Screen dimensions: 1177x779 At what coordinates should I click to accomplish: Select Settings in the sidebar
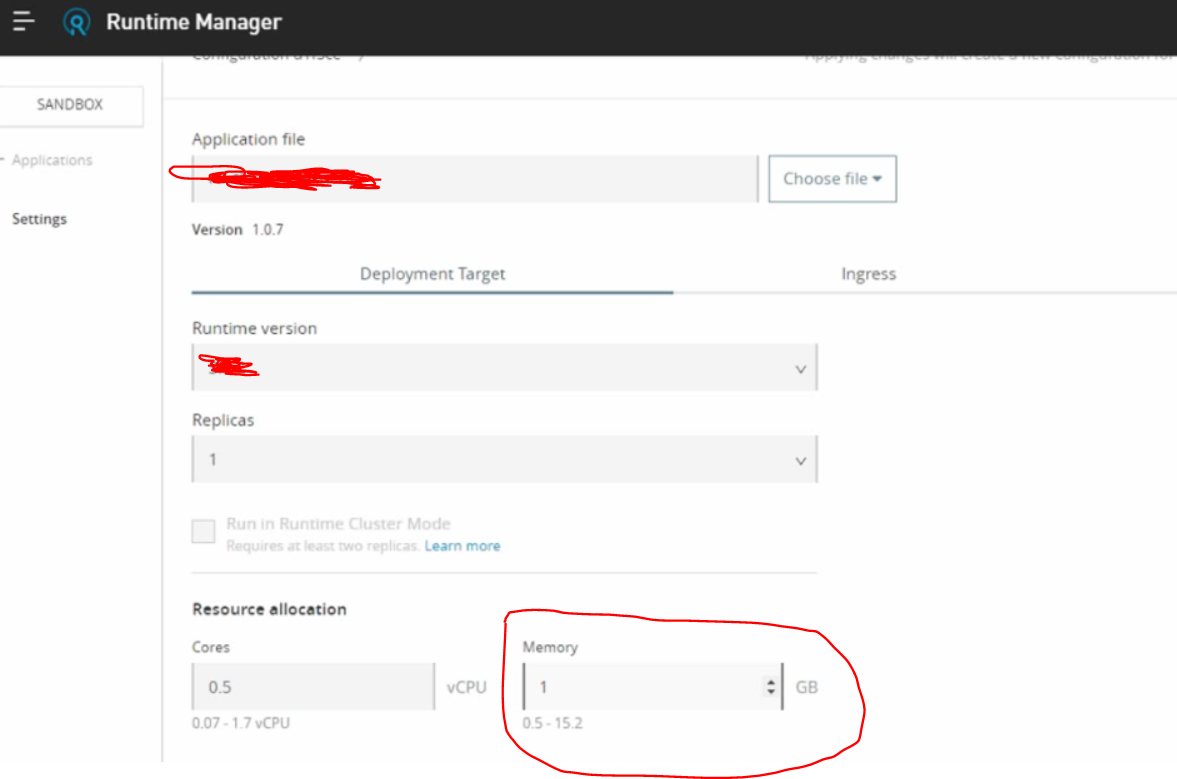coord(39,218)
